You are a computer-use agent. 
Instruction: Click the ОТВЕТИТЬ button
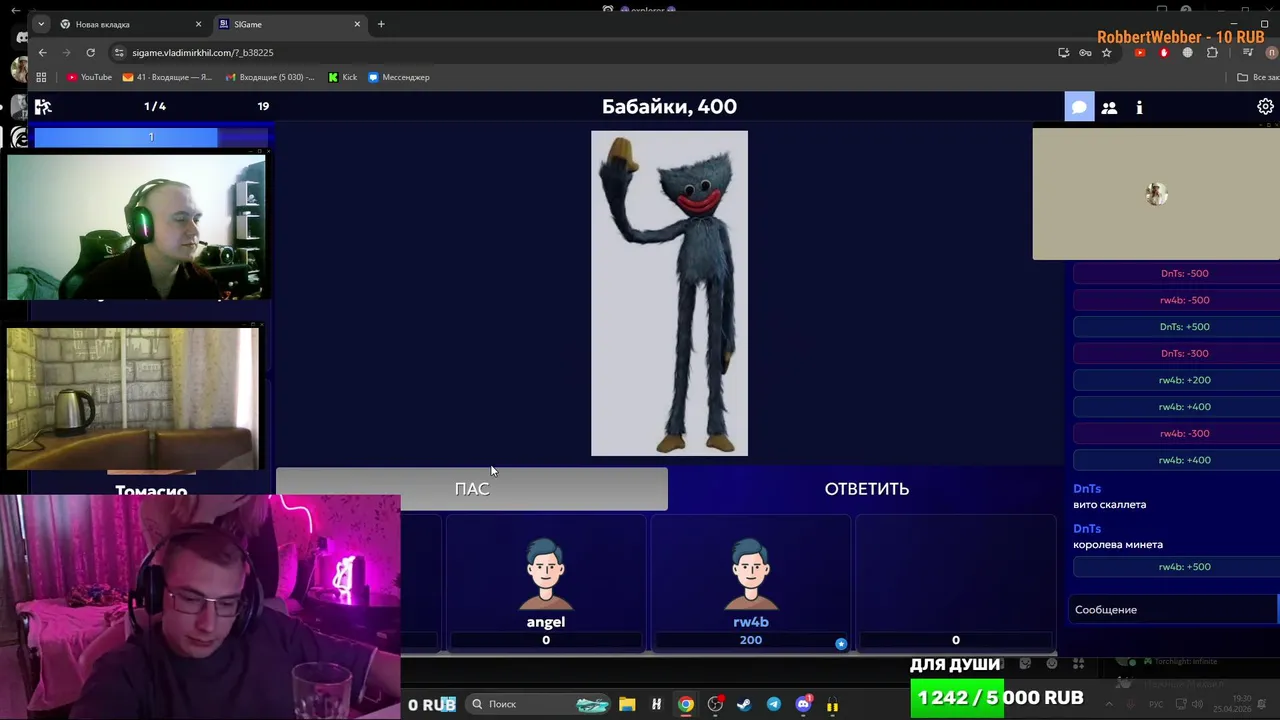point(866,489)
